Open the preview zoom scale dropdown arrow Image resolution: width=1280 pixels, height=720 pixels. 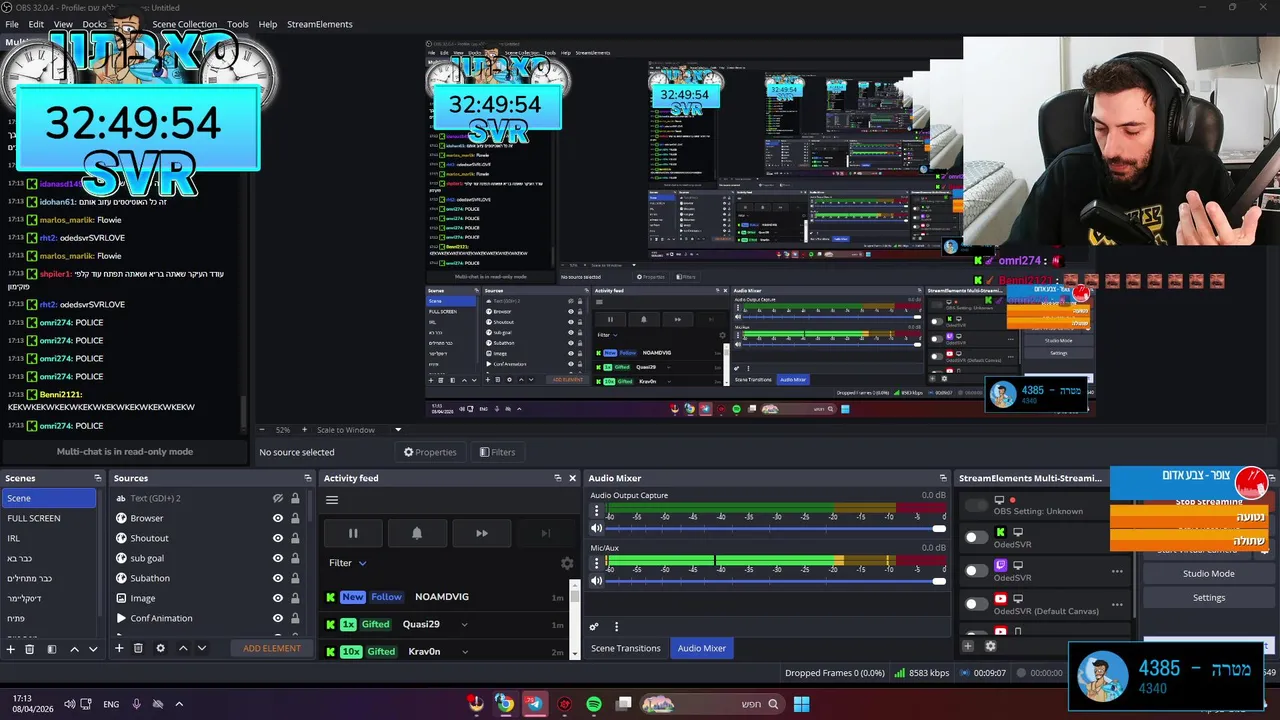click(x=398, y=430)
